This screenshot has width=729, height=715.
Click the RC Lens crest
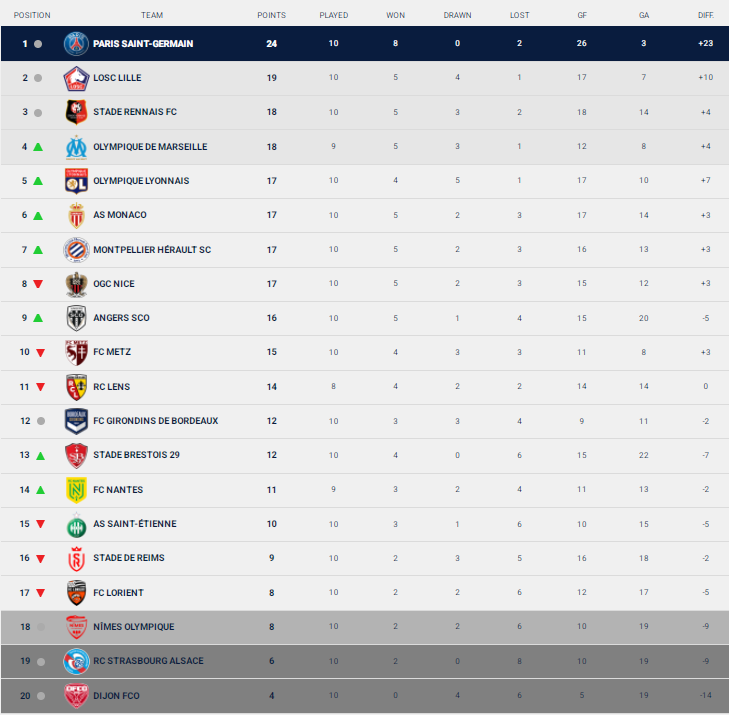pos(76,387)
